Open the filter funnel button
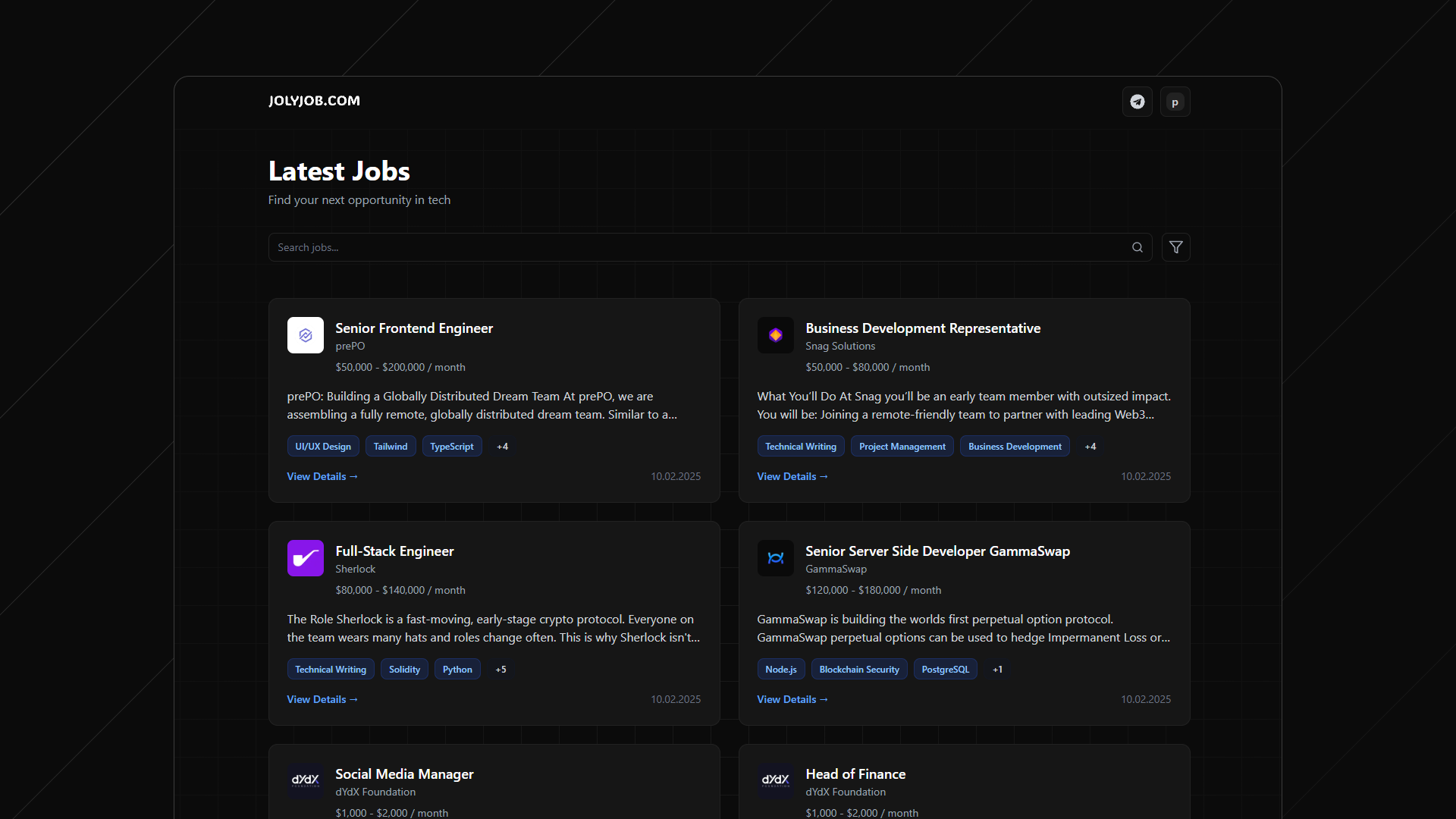Screen dimensions: 1456x819 [x=1175, y=247]
